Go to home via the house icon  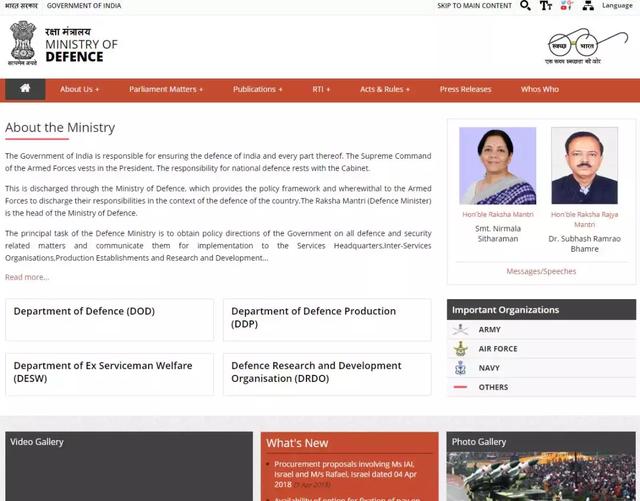pyautogui.click(x=25, y=89)
